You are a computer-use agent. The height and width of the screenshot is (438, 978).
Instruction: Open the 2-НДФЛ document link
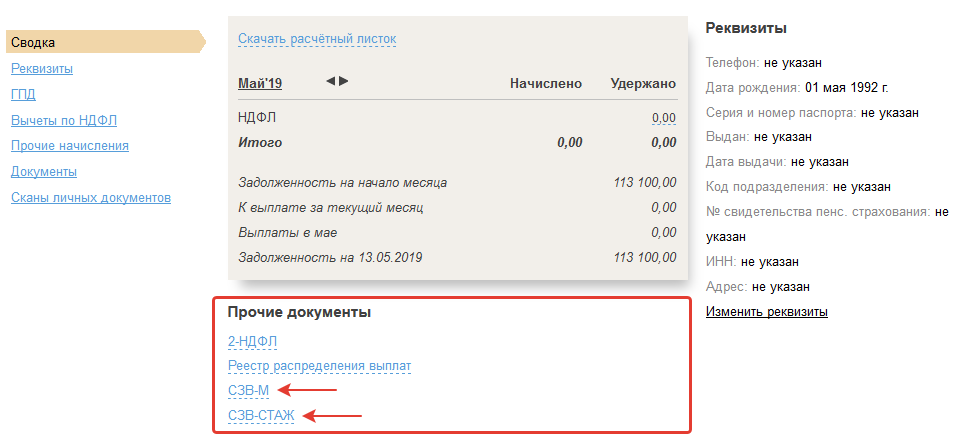coord(252,341)
